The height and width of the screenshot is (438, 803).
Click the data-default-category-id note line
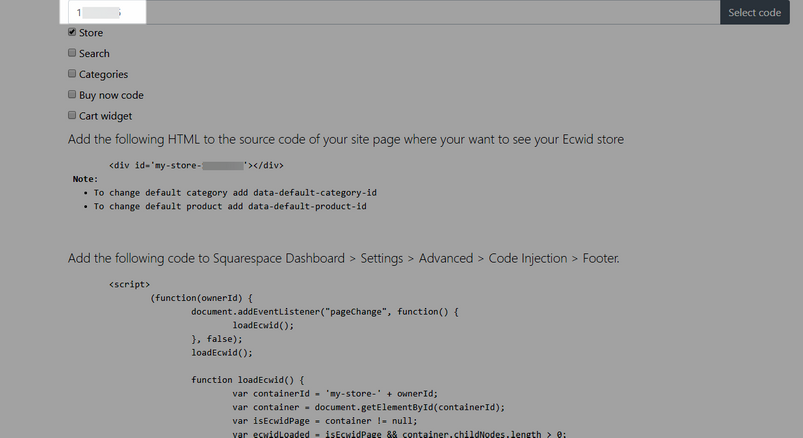[235, 193]
